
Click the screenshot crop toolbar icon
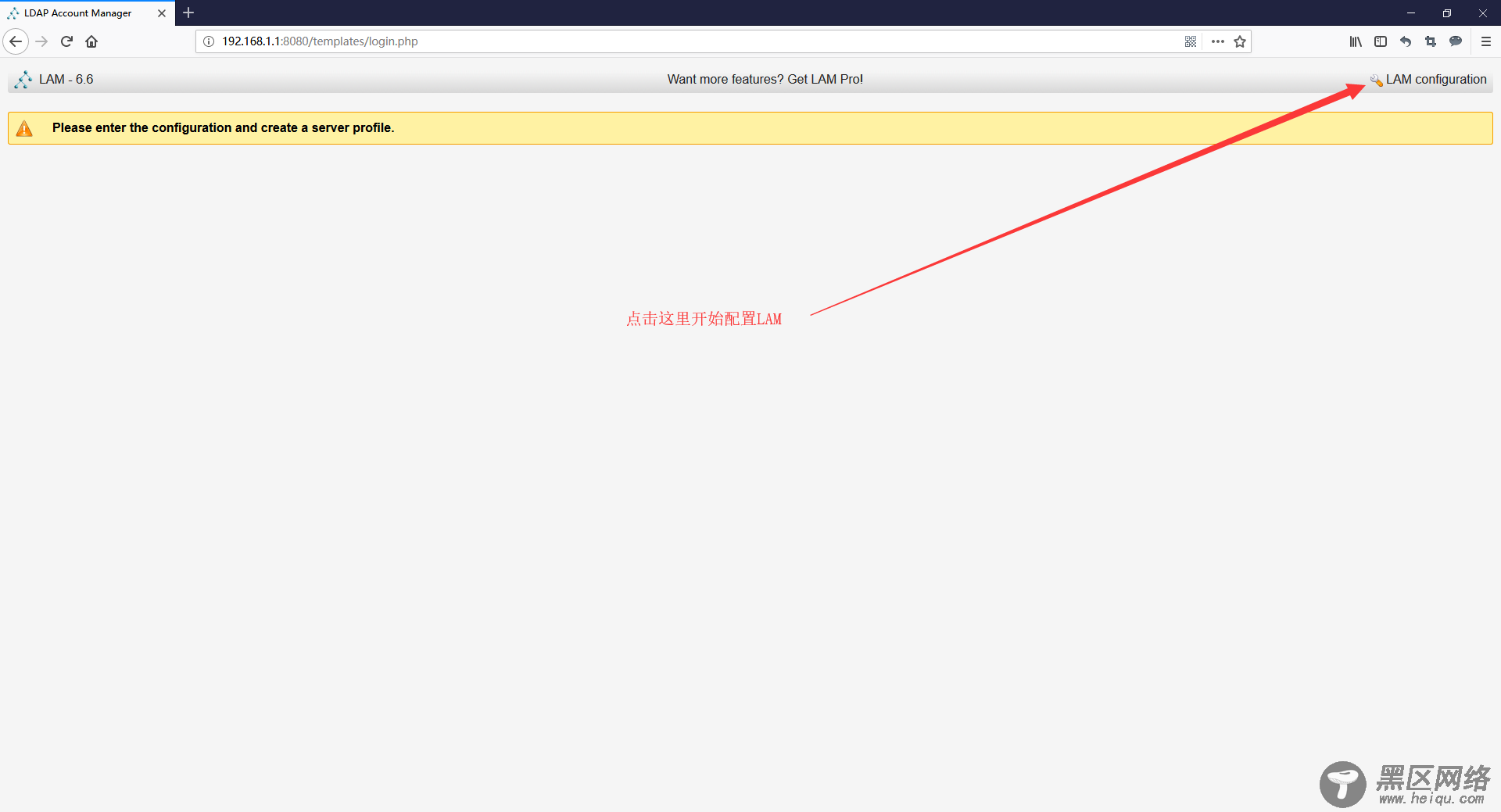point(1431,41)
